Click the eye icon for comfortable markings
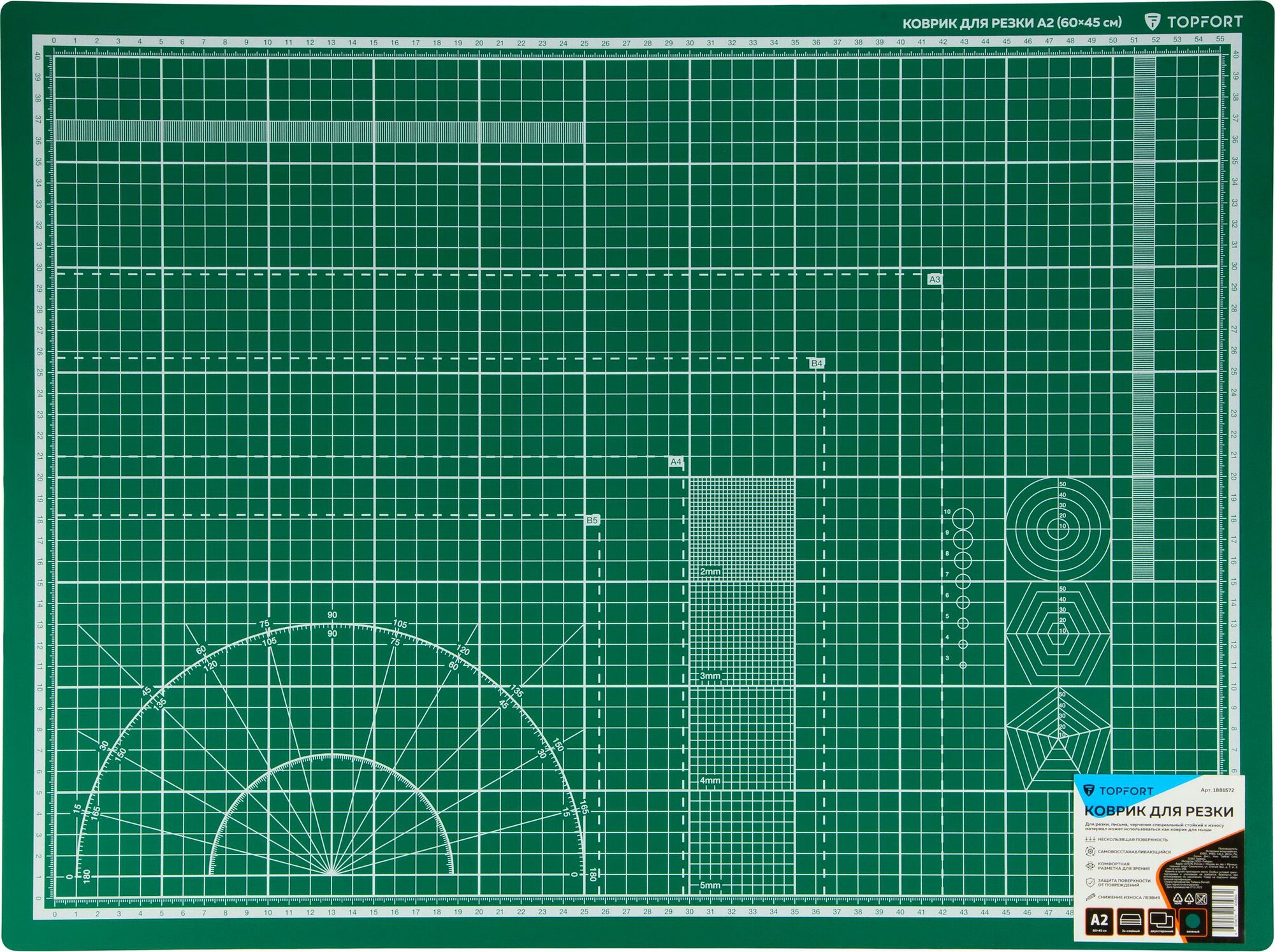 (x=1090, y=866)
